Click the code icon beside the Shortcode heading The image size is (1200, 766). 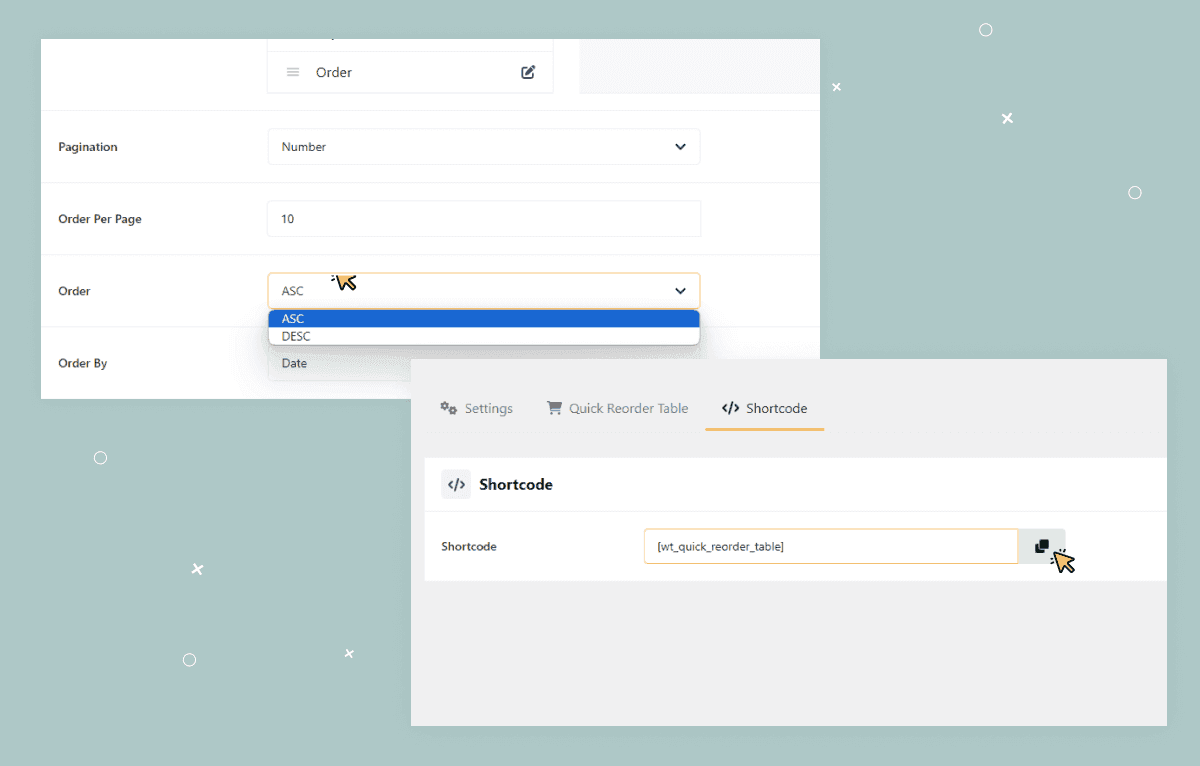click(x=456, y=484)
